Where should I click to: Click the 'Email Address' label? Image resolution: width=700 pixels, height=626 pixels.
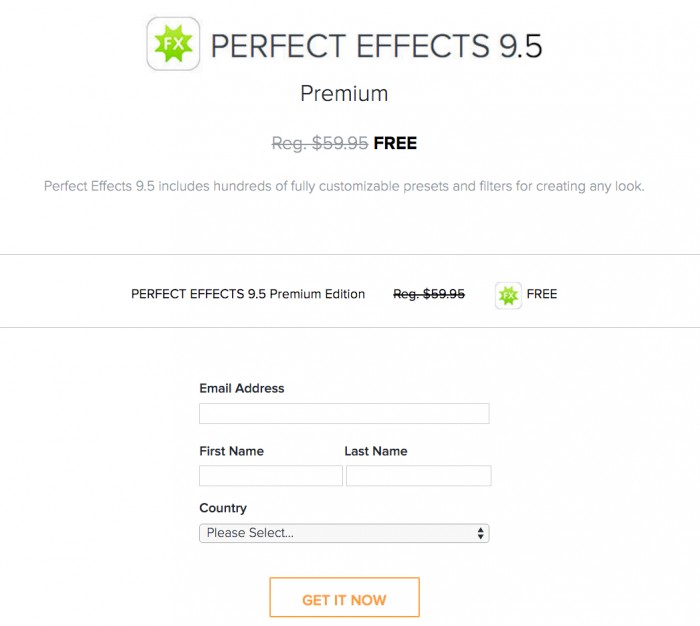click(242, 388)
